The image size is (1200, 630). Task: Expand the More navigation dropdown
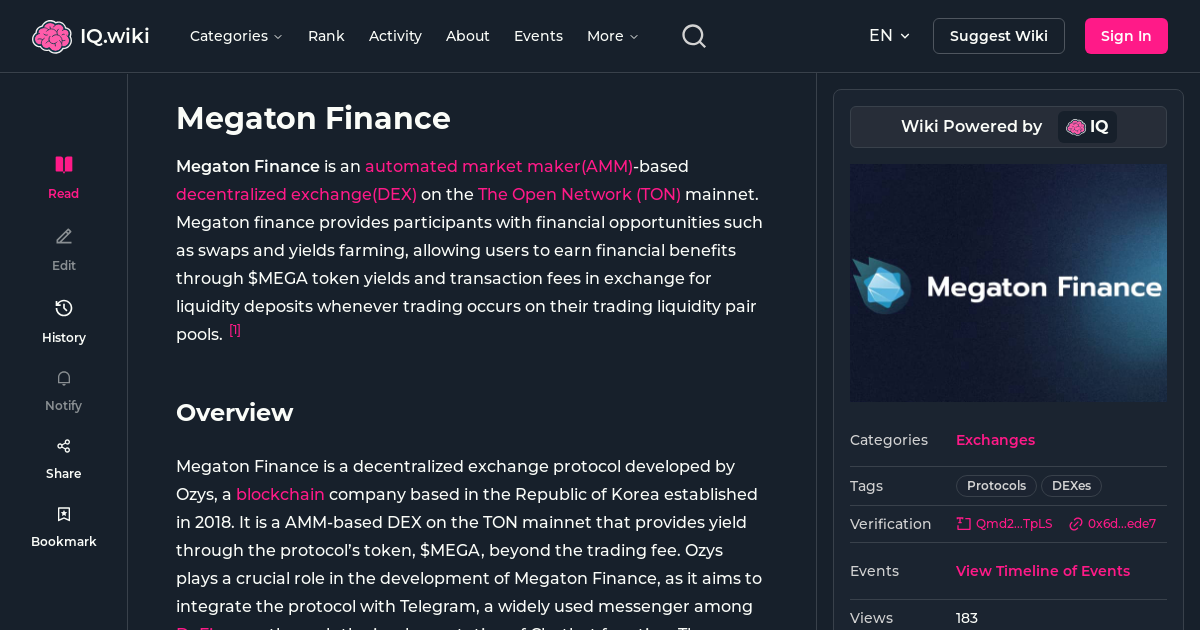pyautogui.click(x=611, y=35)
